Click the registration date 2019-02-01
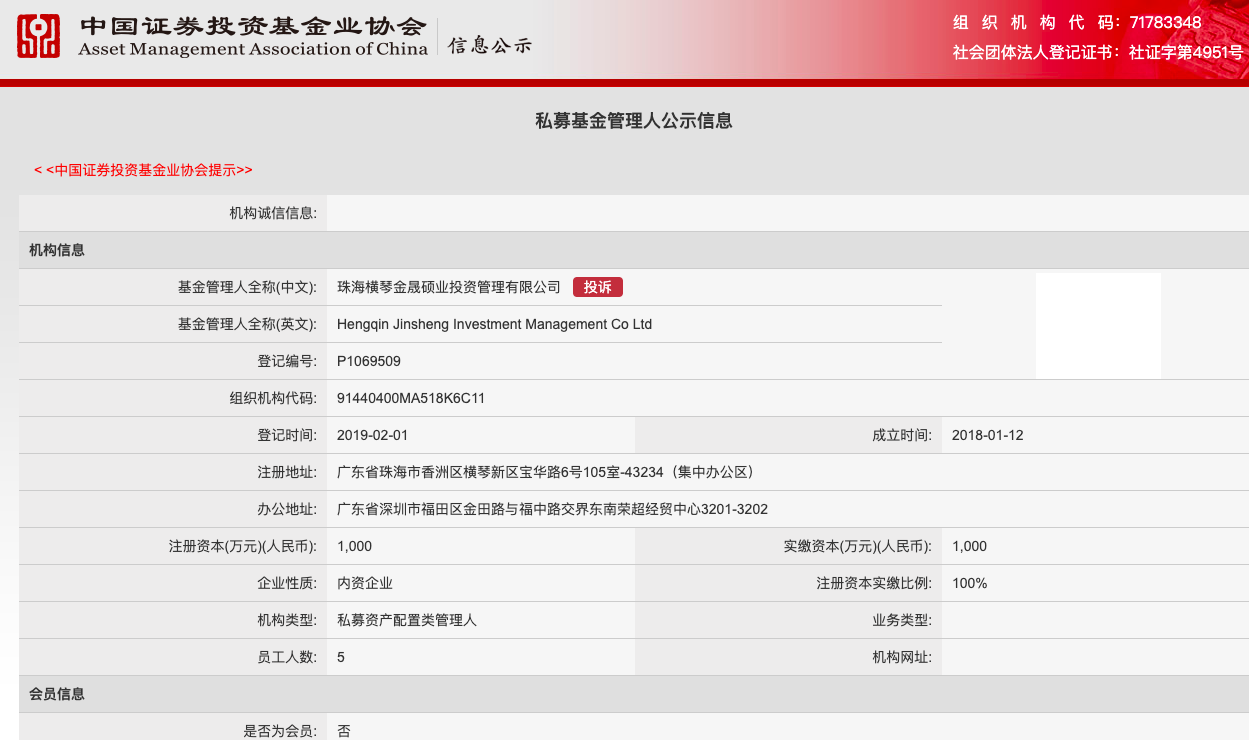1249x740 pixels. [372, 435]
